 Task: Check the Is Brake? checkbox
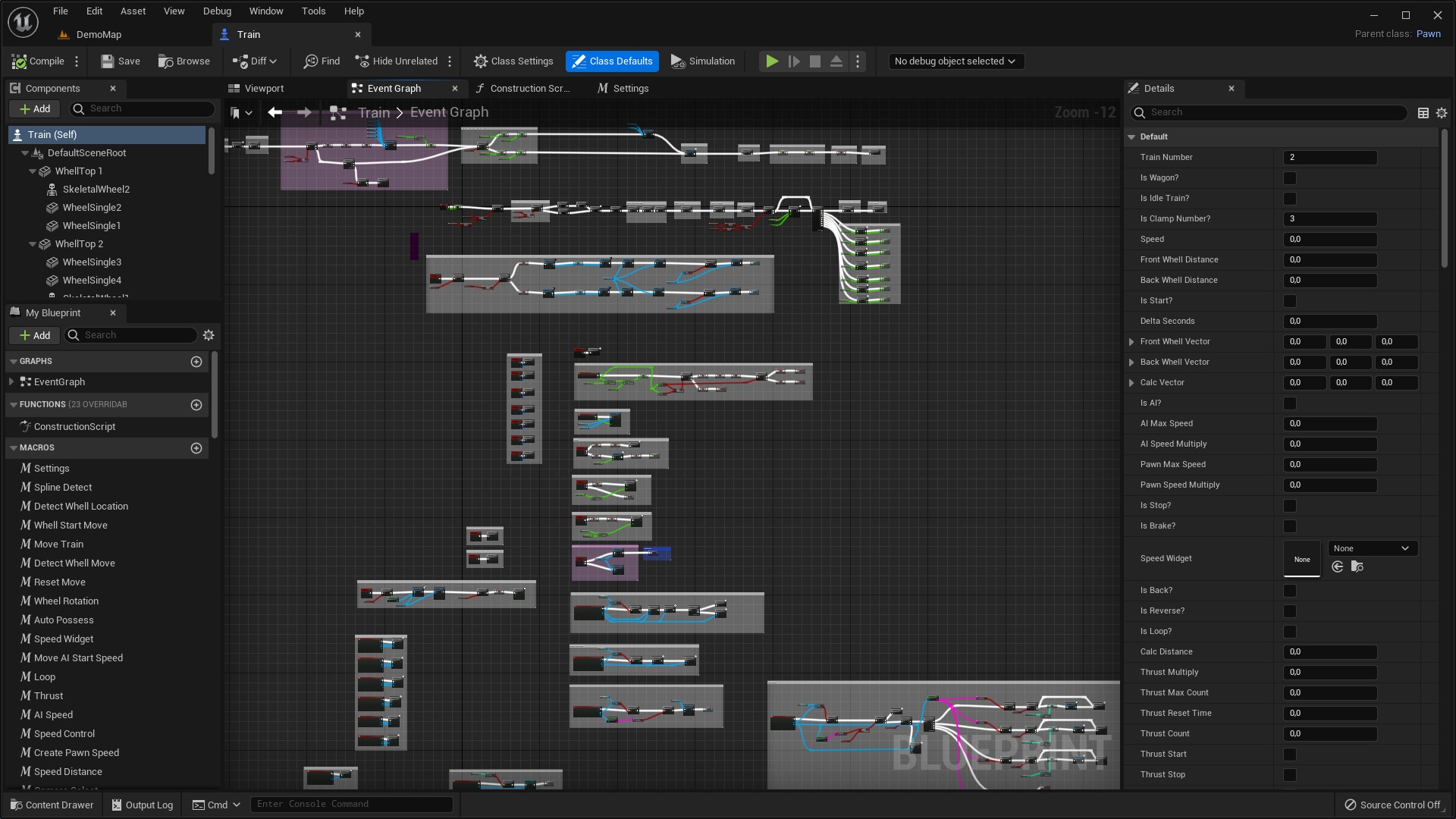pyautogui.click(x=1290, y=526)
